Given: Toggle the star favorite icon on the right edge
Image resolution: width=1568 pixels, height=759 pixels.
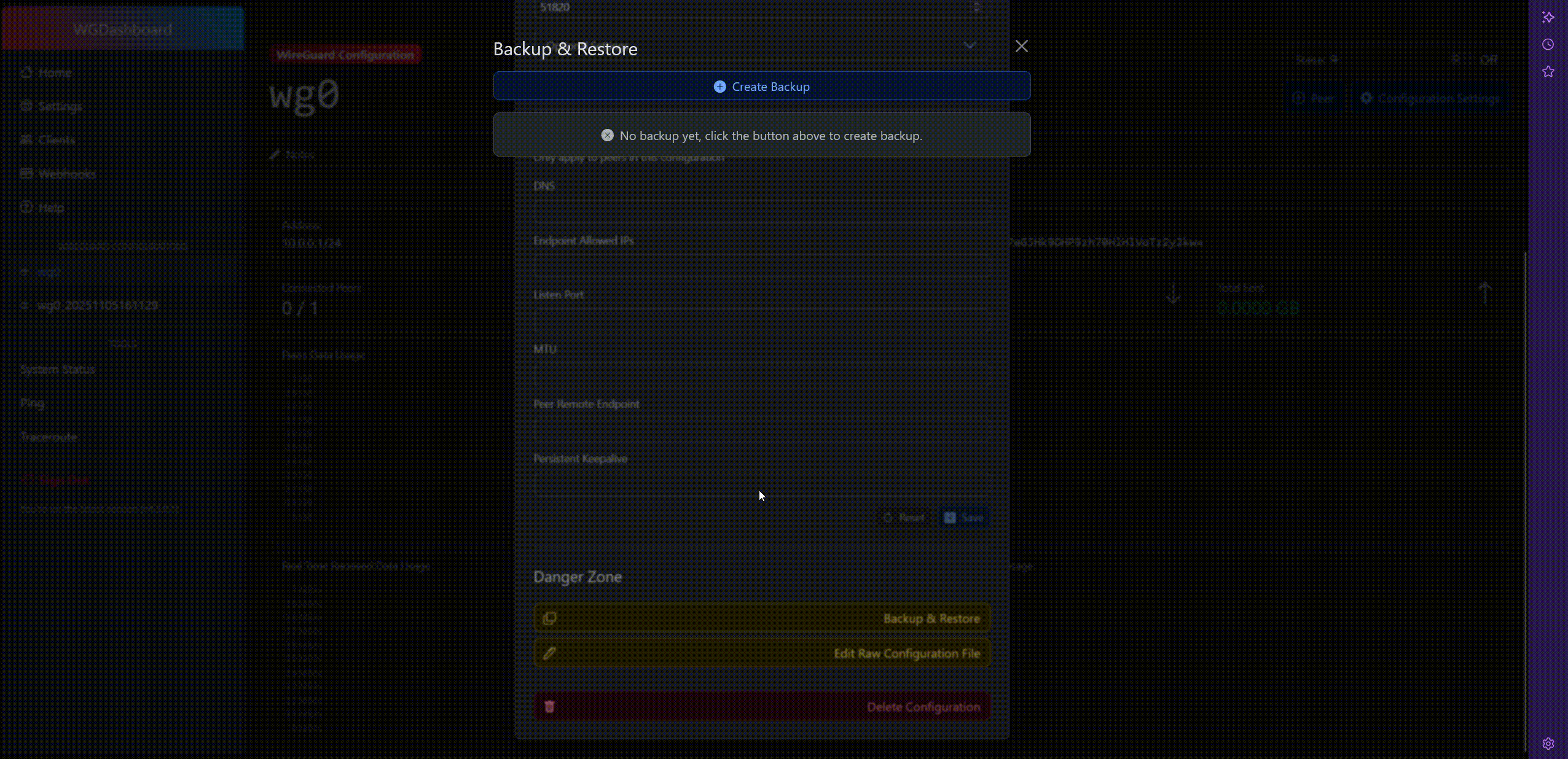Looking at the screenshot, I should (1548, 72).
